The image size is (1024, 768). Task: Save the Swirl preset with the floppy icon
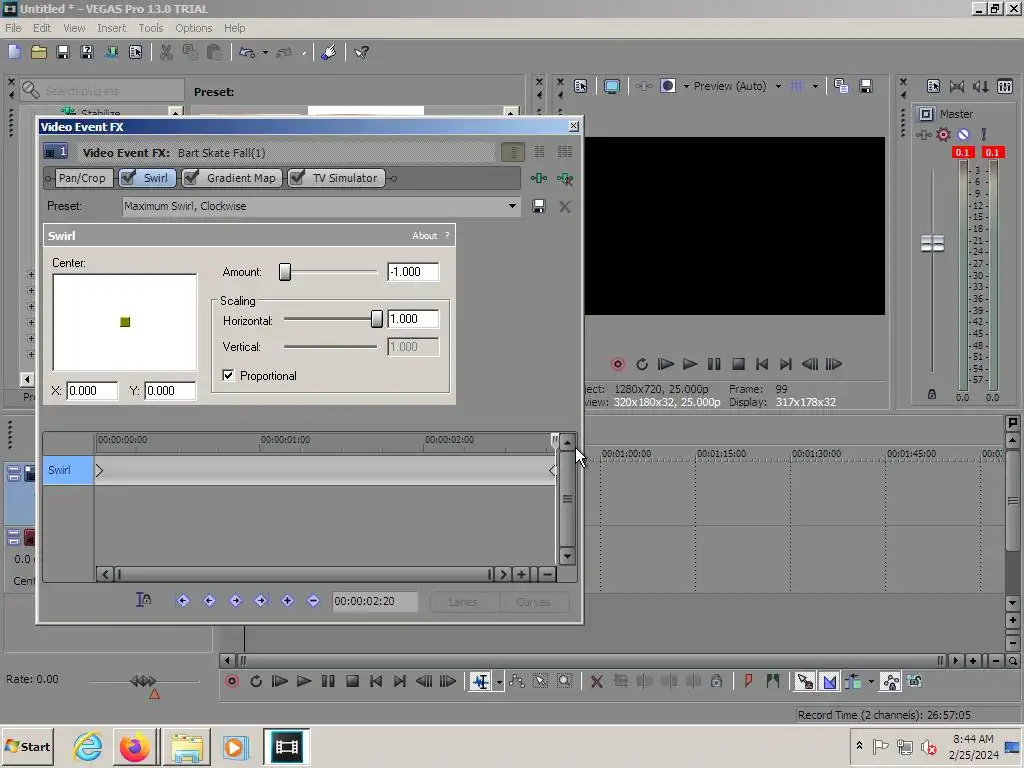click(x=539, y=206)
